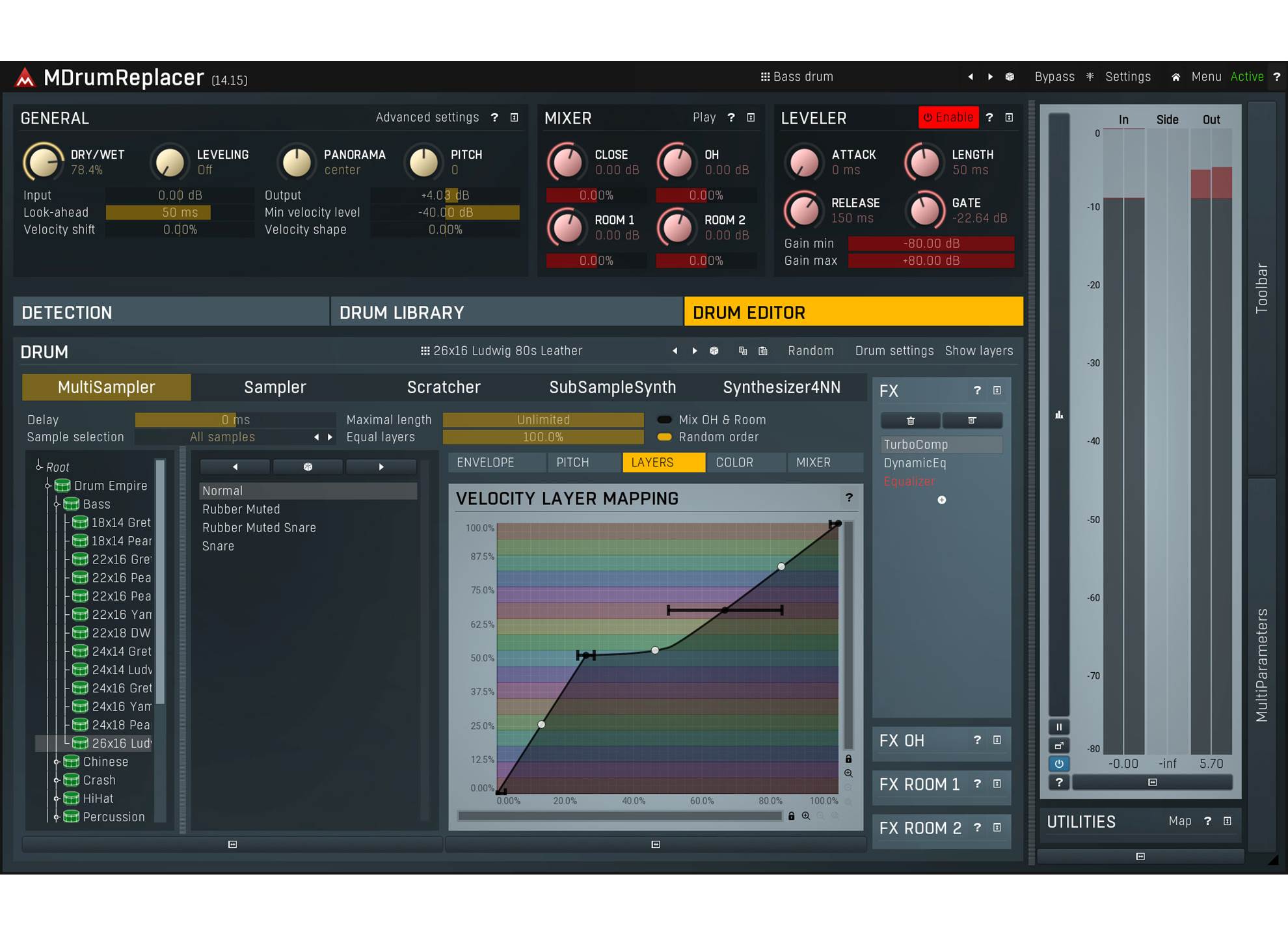The image size is (1288, 937).
Task: Enable the Leveler section
Action: point(948,117)
